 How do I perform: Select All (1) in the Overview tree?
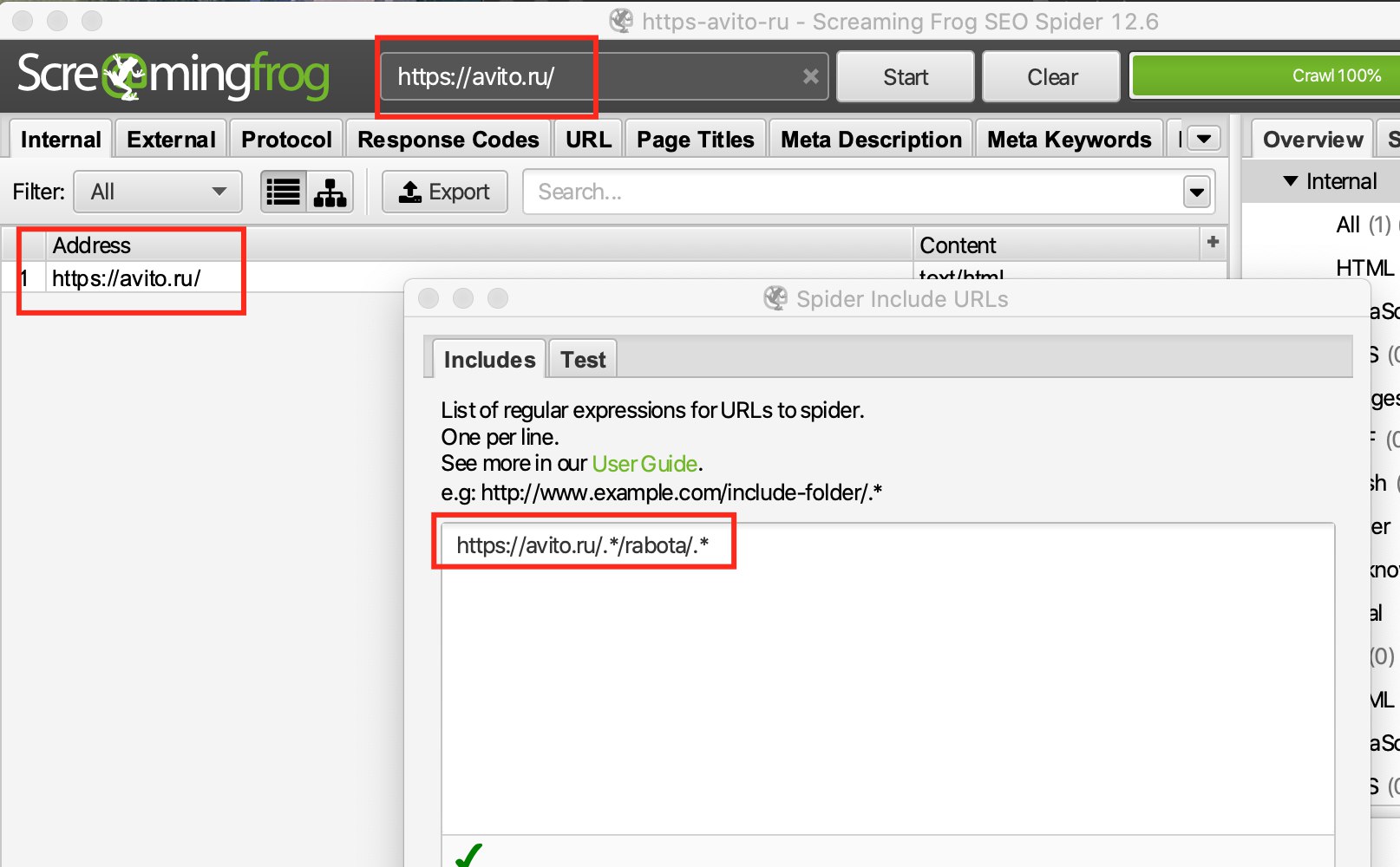[1364, 225]
